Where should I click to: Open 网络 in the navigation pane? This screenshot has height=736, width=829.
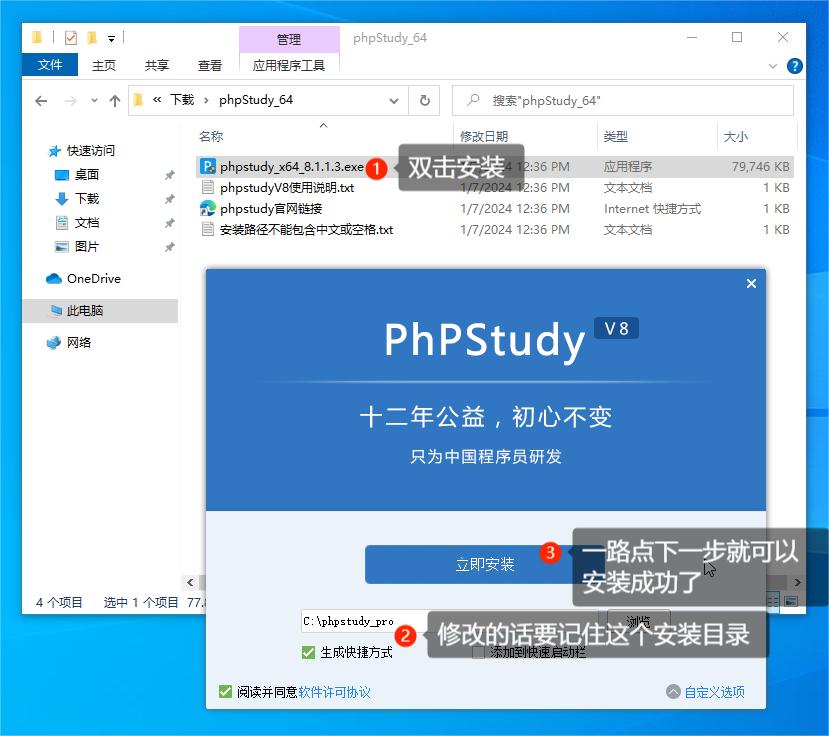click(x=69, y=343)
